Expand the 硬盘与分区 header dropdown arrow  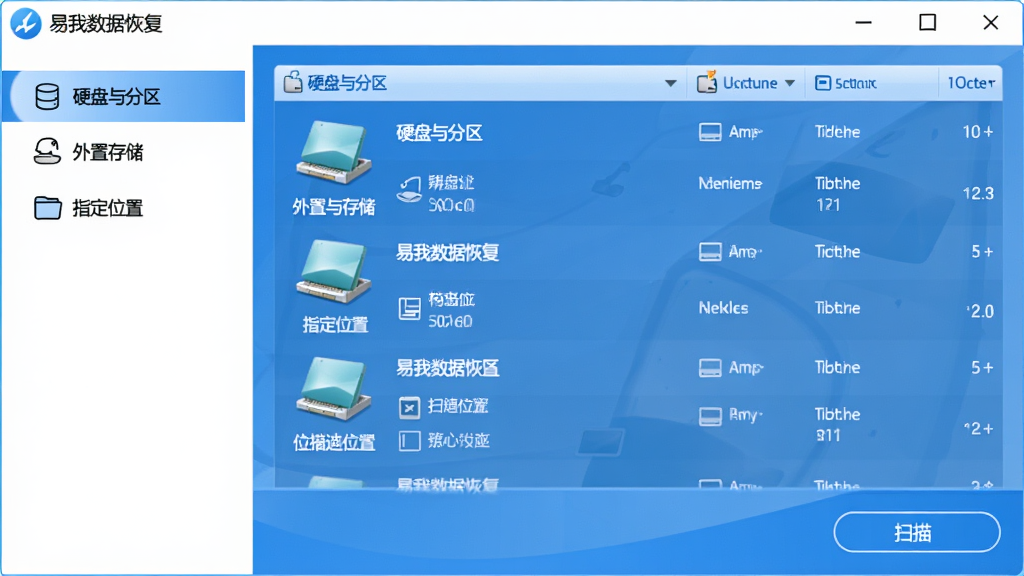tap(670, 84)
